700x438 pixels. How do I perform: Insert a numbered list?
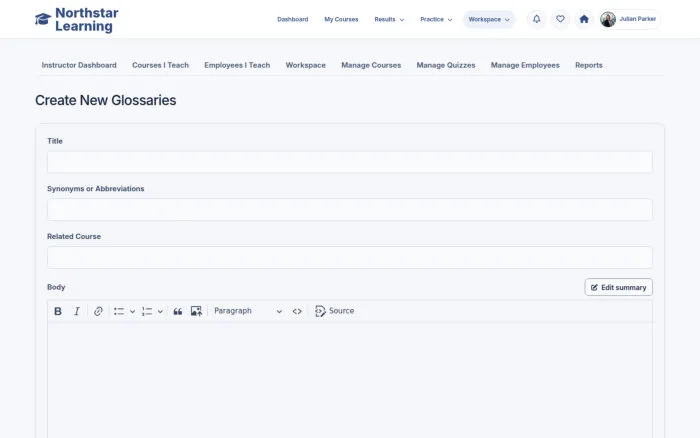147,311
